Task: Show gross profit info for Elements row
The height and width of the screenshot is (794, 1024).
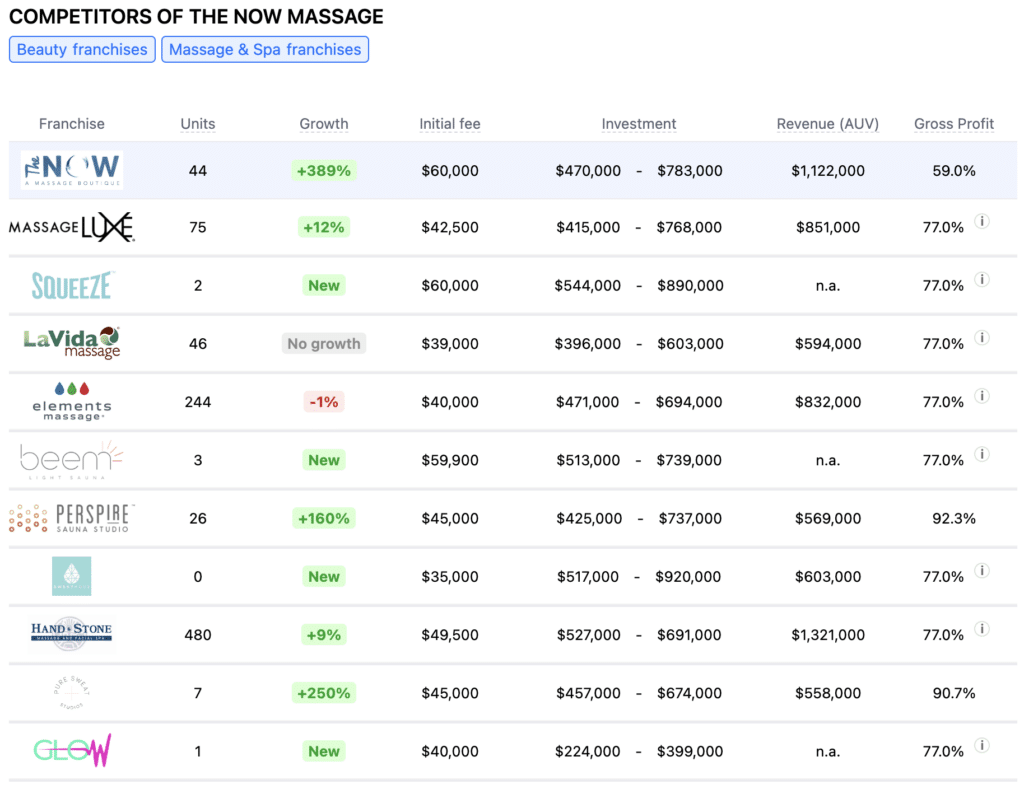Action: [982, 396]
